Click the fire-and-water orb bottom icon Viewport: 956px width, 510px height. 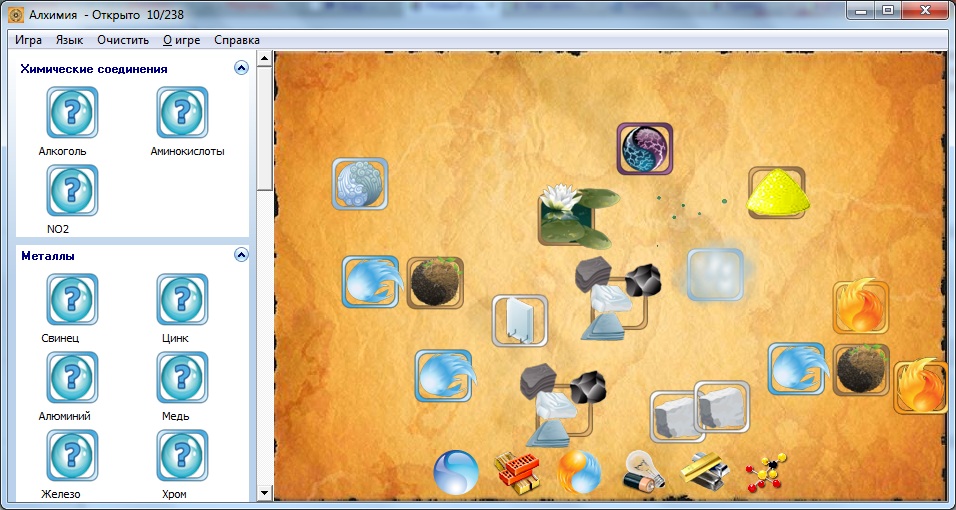pyautogui.click(x=579, y=472)
